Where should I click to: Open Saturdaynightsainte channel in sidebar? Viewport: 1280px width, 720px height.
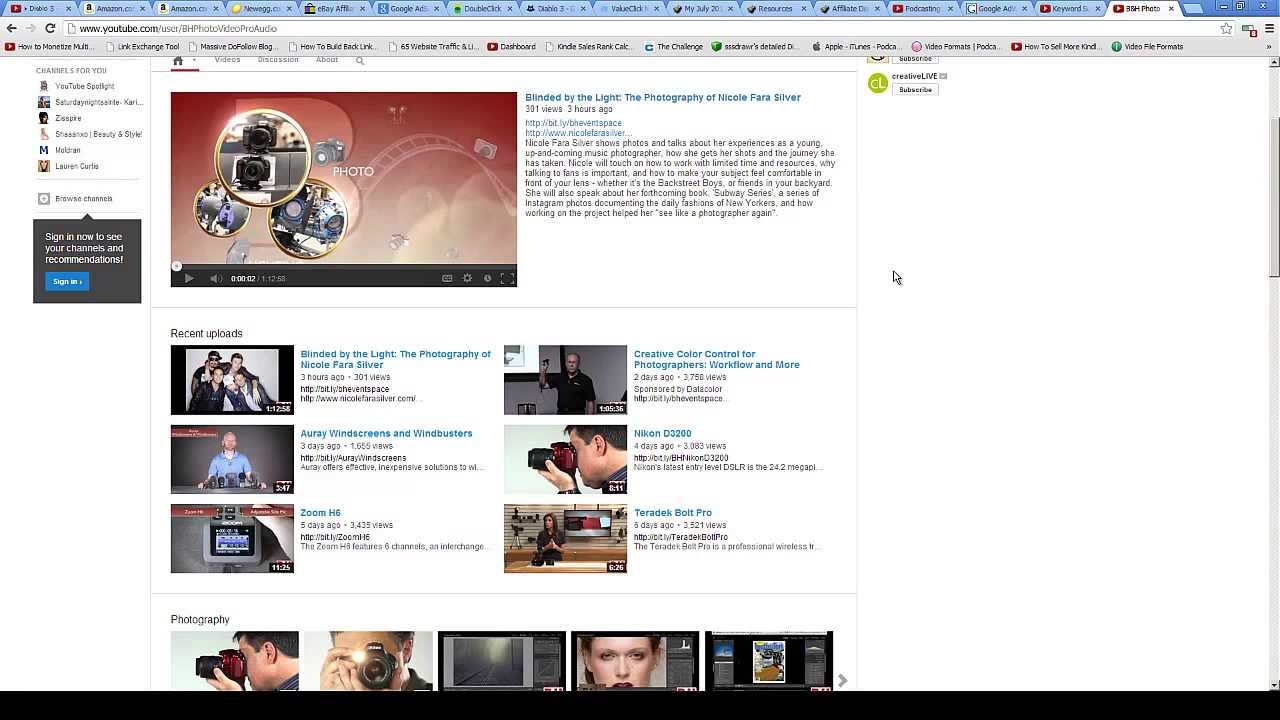[90, 102]
